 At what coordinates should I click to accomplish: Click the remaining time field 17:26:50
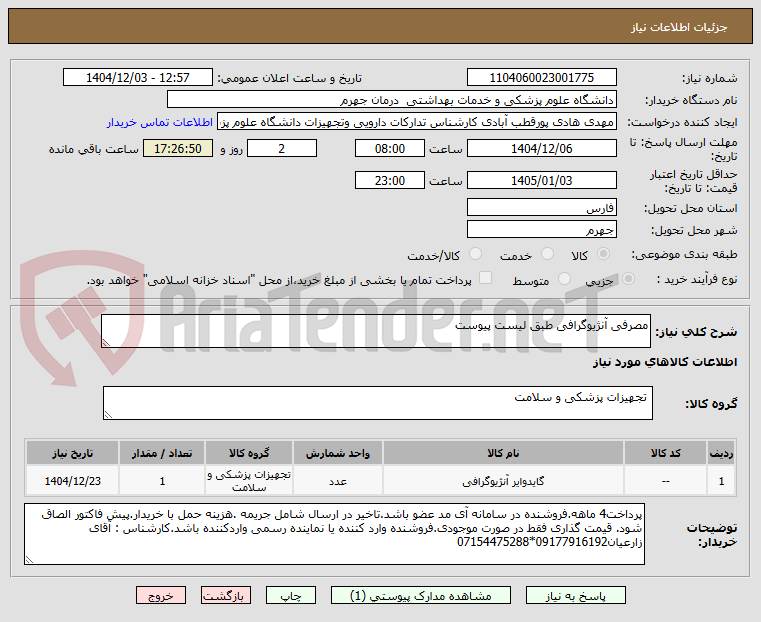coord(178,148)
